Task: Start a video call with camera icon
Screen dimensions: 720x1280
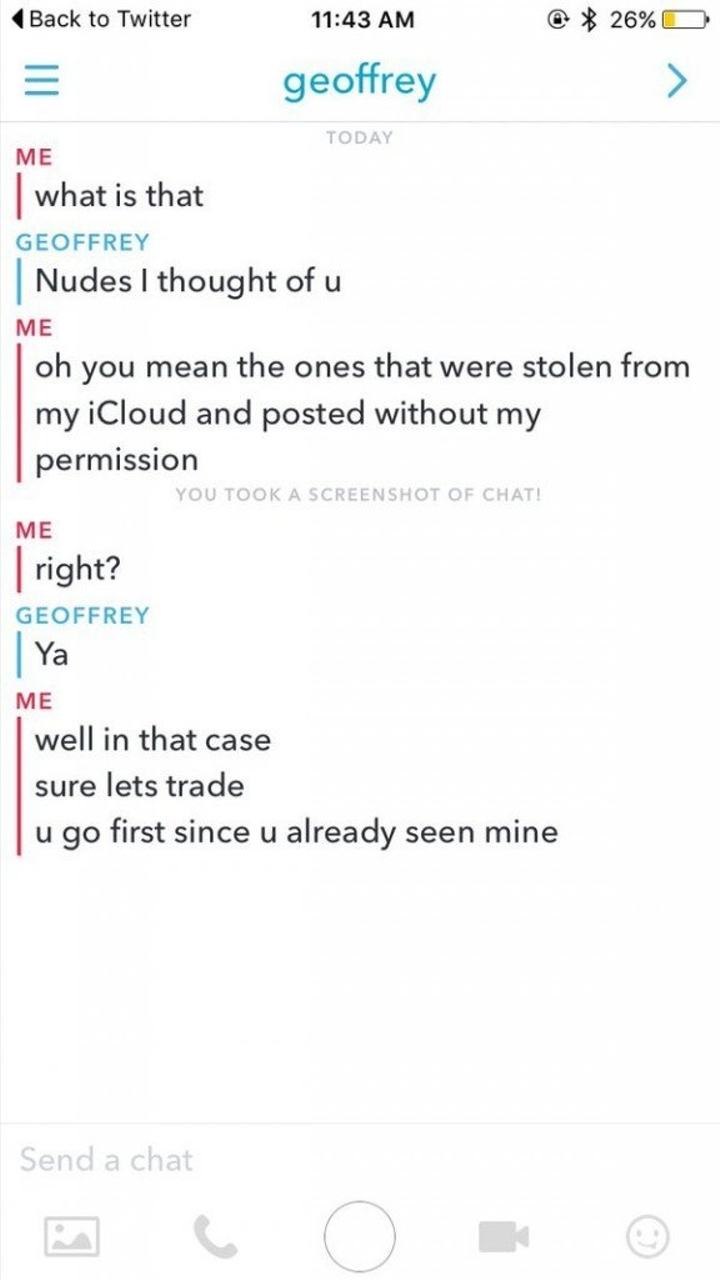Action: (505, 1237)
